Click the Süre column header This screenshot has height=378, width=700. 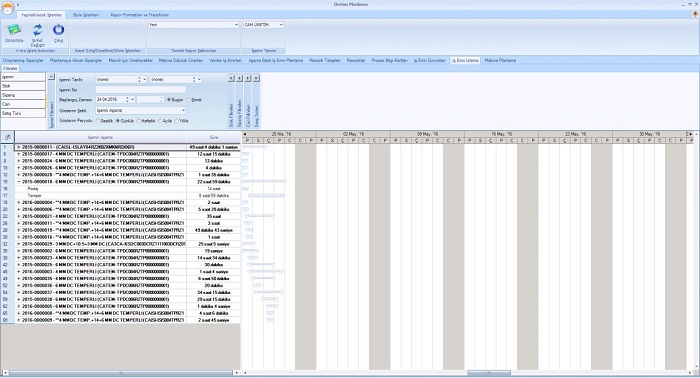coord(214,137)
